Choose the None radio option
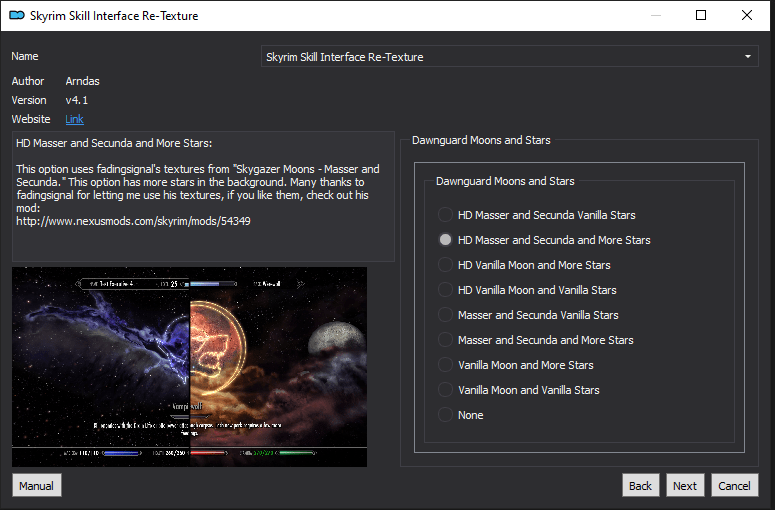Viewport: 775px width, 510px height. click(x=461, y=415)
